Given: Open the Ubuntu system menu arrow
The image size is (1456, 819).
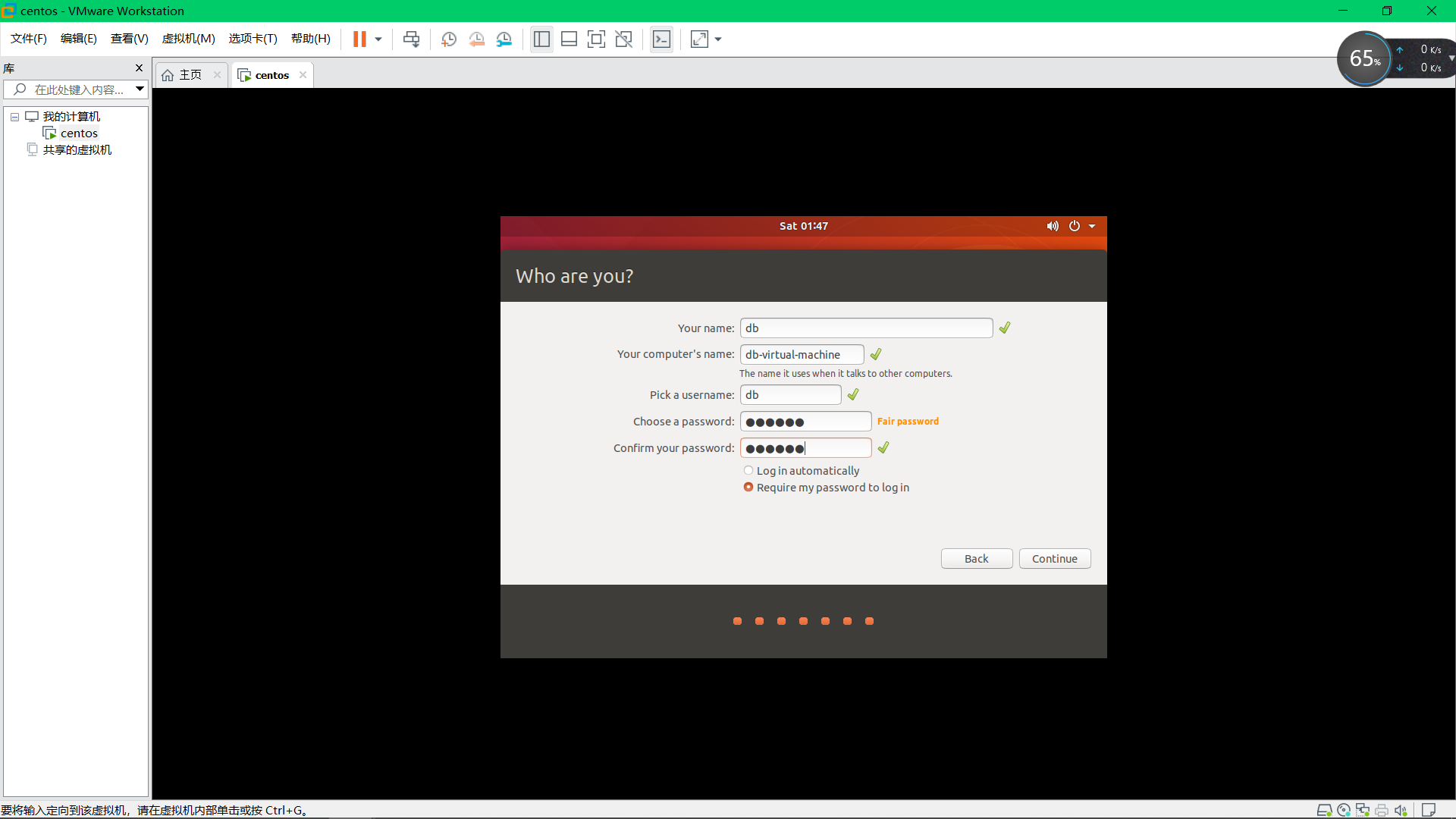Looking at the screenshot, I should [x=1092, y=226].
